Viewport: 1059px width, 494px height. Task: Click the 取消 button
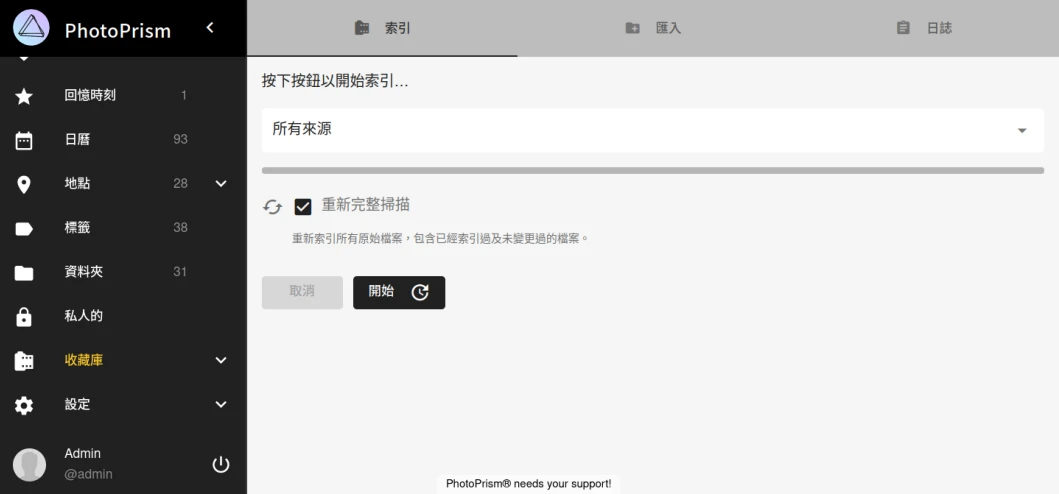point(302,292)
